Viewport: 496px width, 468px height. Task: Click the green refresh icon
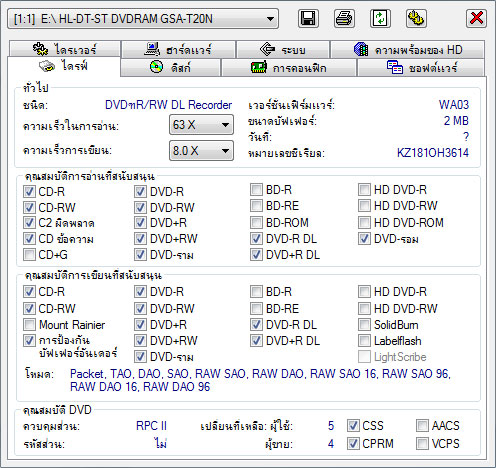(380, 18)
